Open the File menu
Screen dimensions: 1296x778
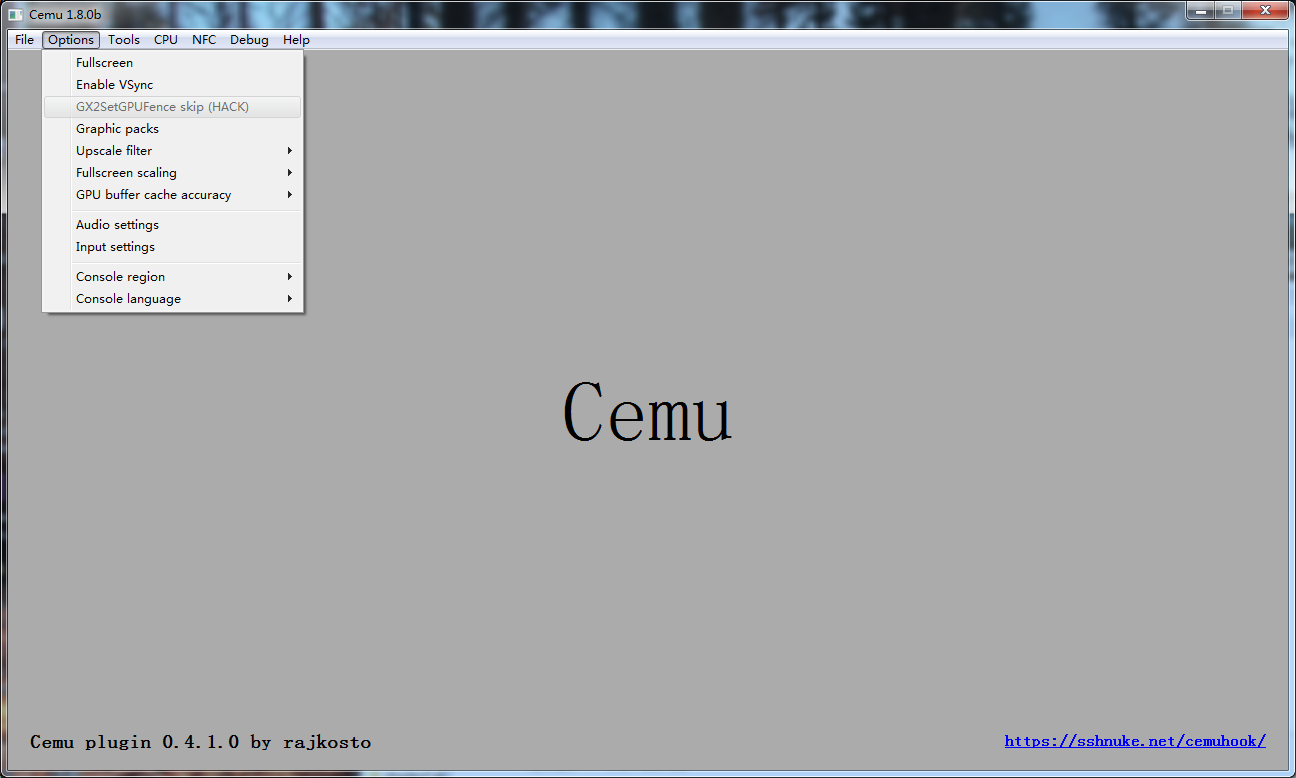pos(25,40)
